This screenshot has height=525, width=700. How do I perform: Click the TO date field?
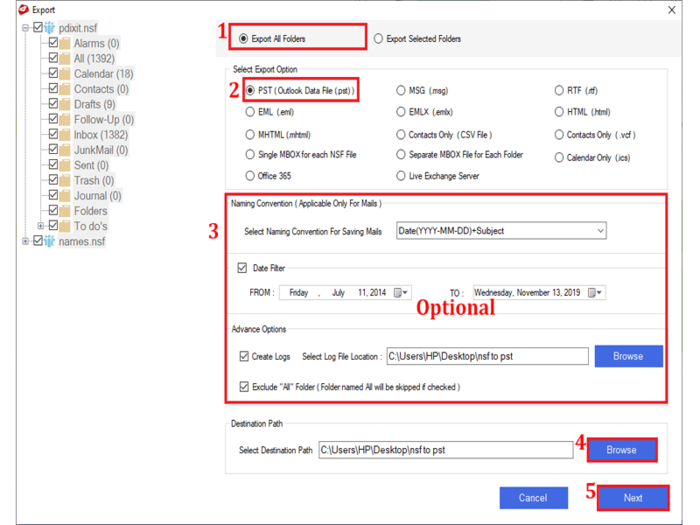point(539,292)
